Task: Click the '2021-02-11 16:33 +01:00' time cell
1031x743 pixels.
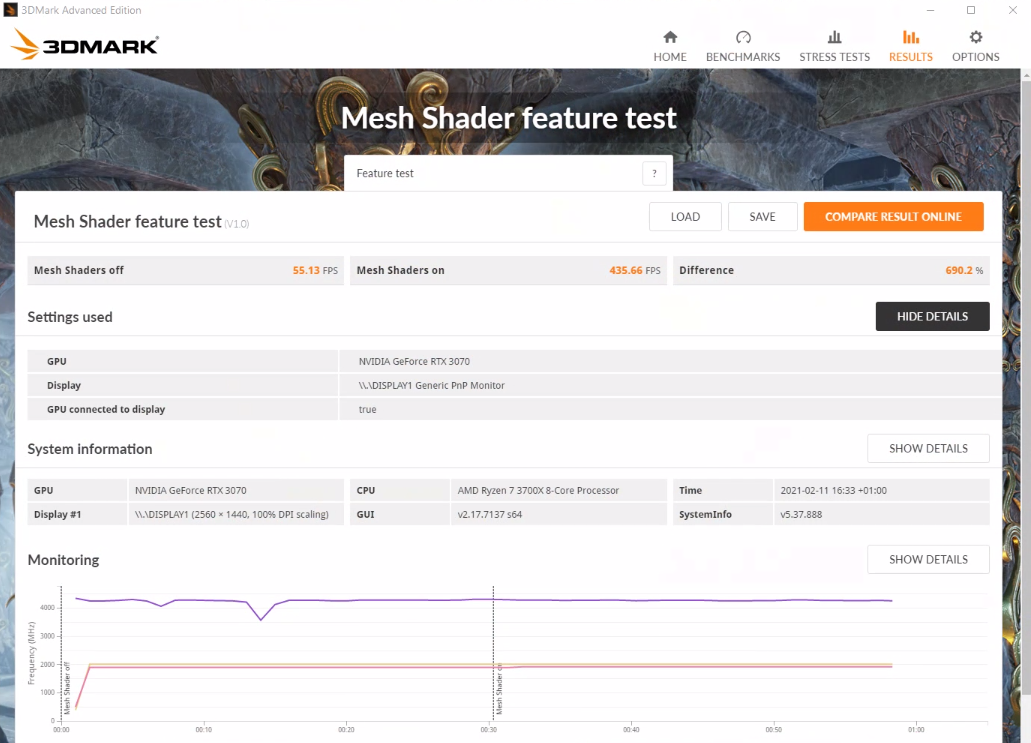Action: coord(881,491)
